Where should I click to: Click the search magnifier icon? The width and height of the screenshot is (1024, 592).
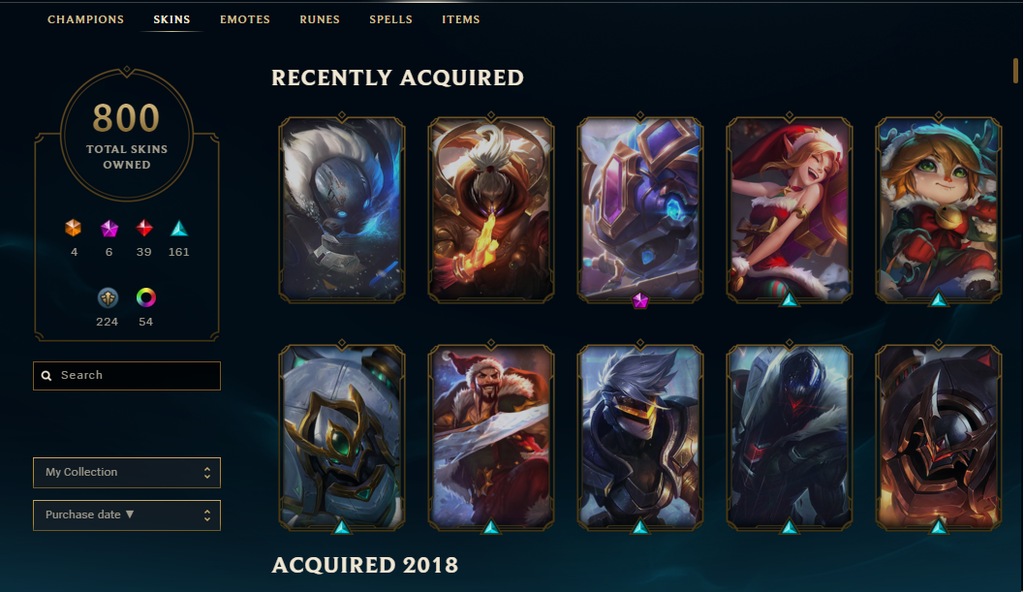46,376
